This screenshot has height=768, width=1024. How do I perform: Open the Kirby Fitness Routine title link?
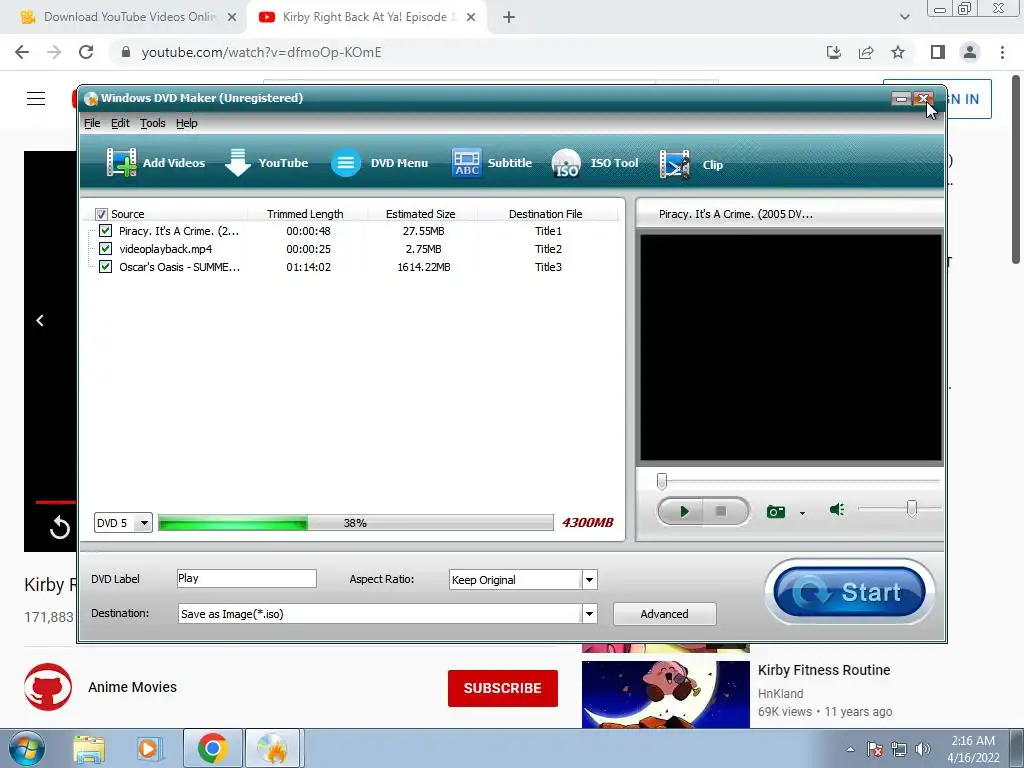pyautogui.click(x=824, y=670)
